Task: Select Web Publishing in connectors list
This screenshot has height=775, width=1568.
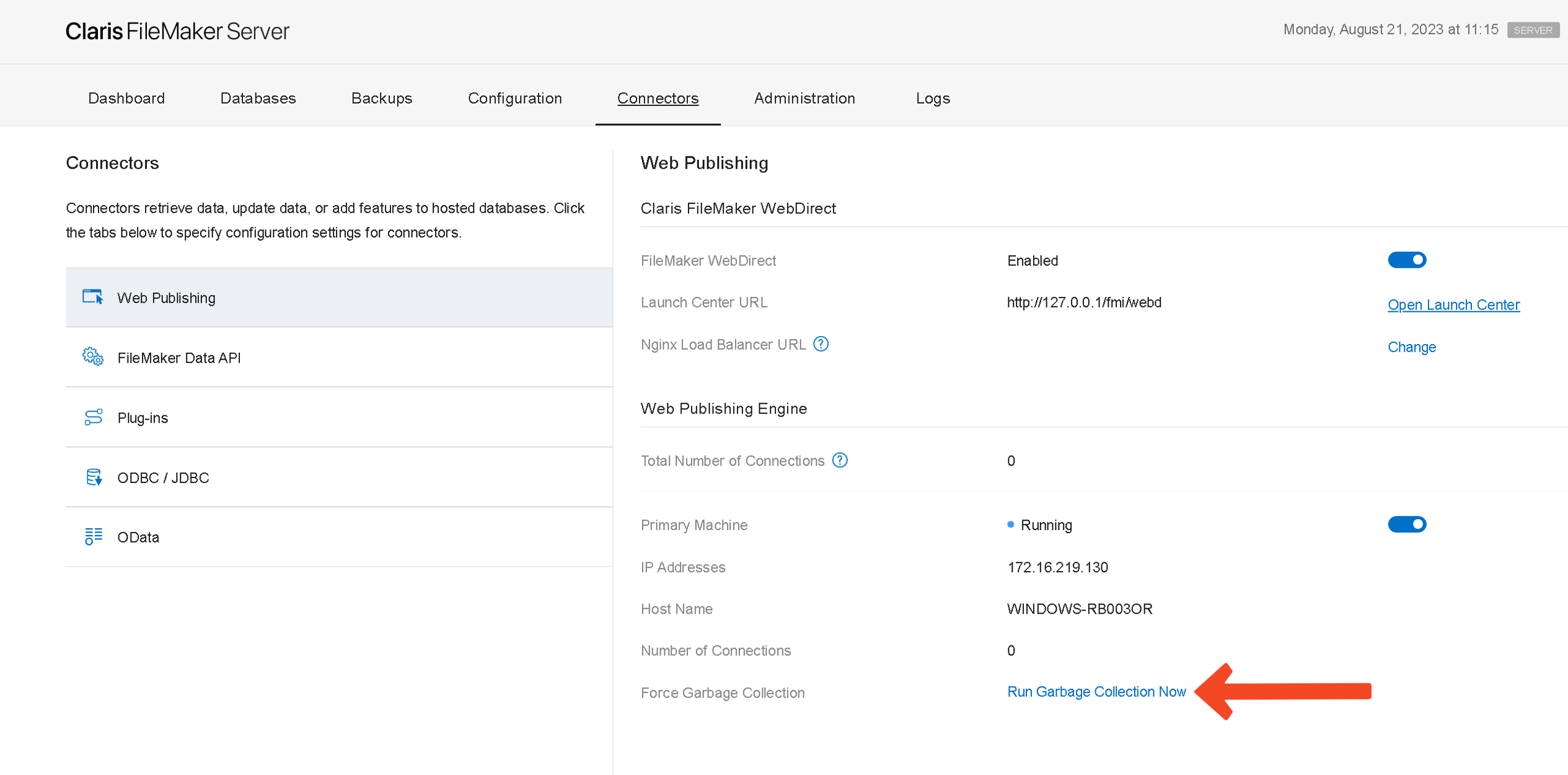Action: click(x=339, y=298)
